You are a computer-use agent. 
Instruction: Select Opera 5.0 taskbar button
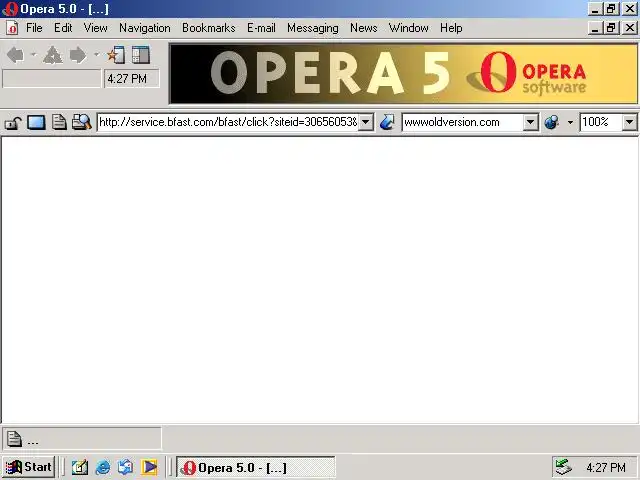[256, 467]
